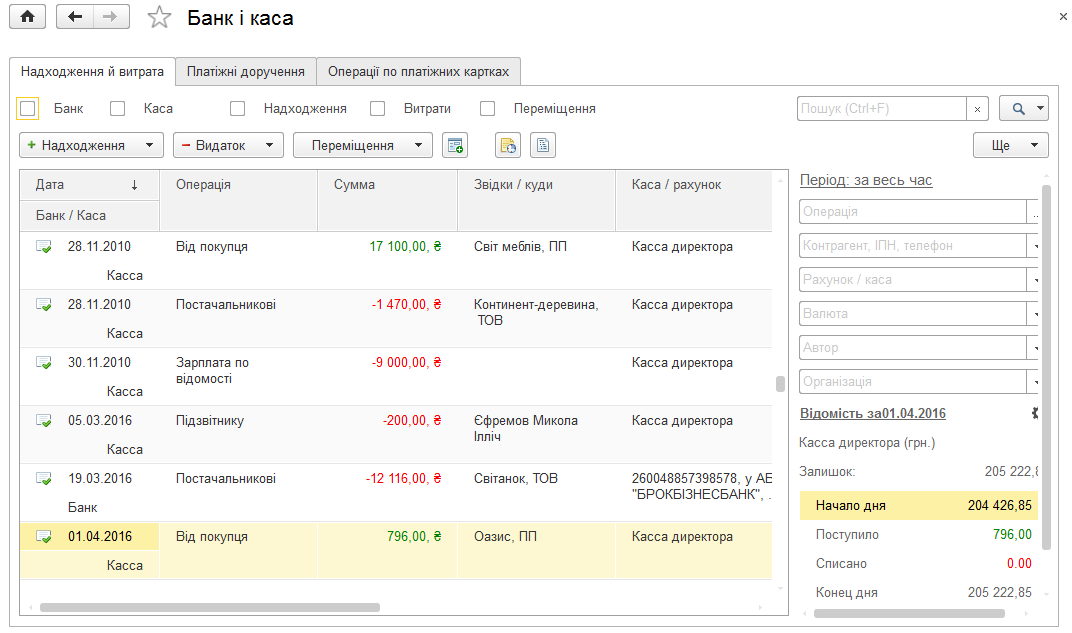1072x633 pixels.
Task: Click posted-document icon of 28.11.2010 Від покупця row
Action: pos(44,247)
